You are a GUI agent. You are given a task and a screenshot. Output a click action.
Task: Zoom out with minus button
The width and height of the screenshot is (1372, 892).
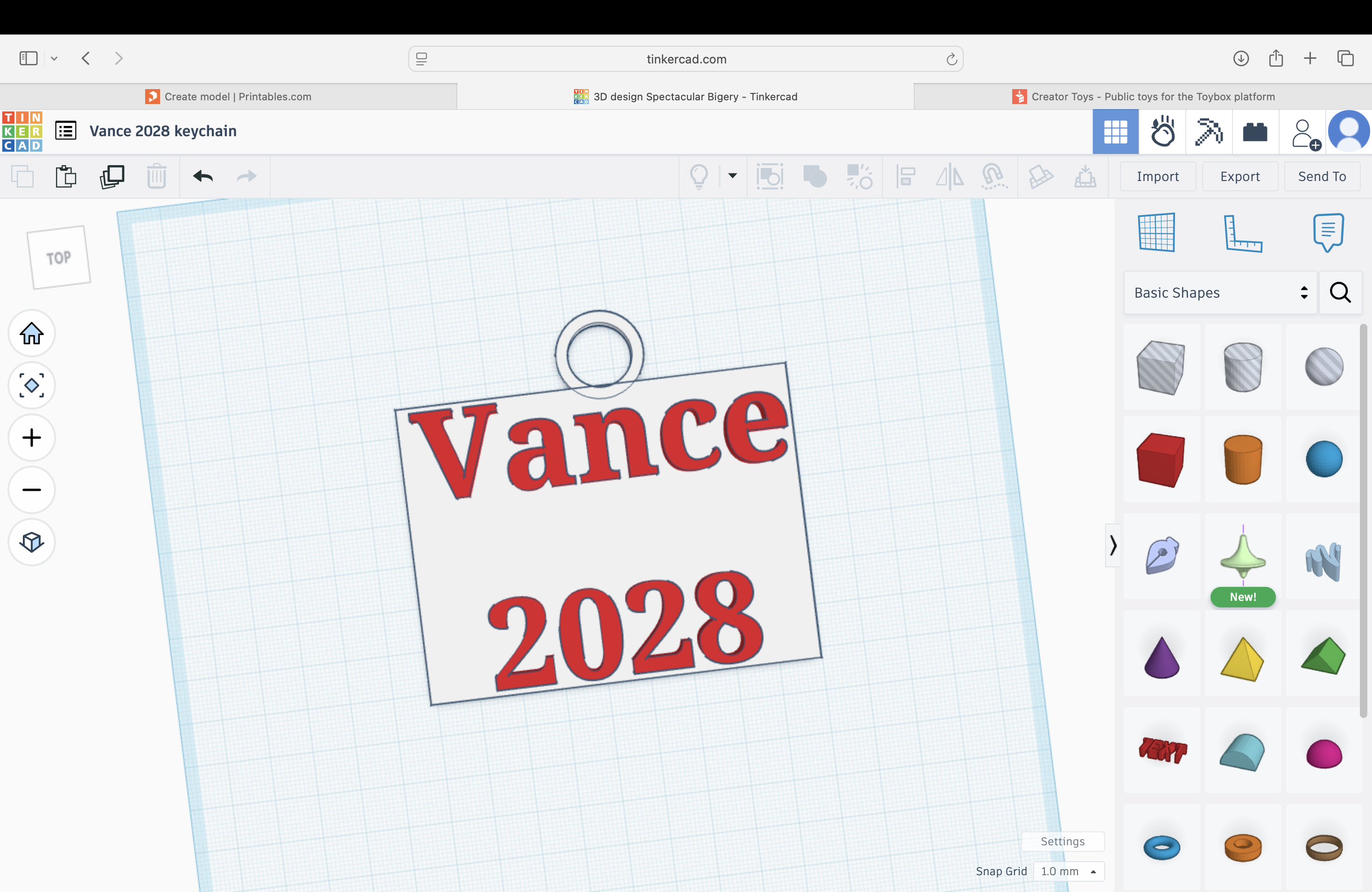(32, 490)
